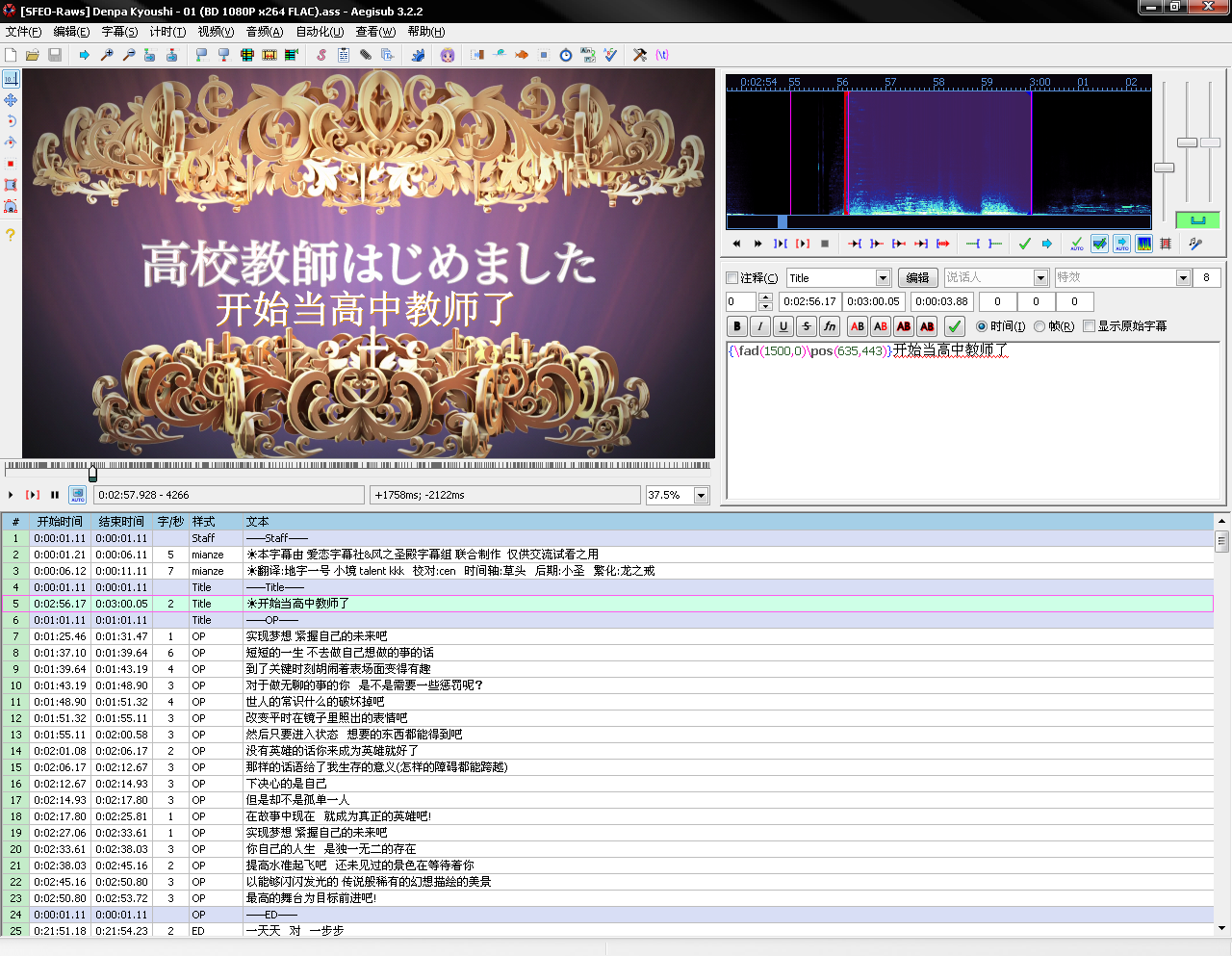Adjust the audio volume slider
Screen dimensions: 1232x956
click(x=1210, y=142)
